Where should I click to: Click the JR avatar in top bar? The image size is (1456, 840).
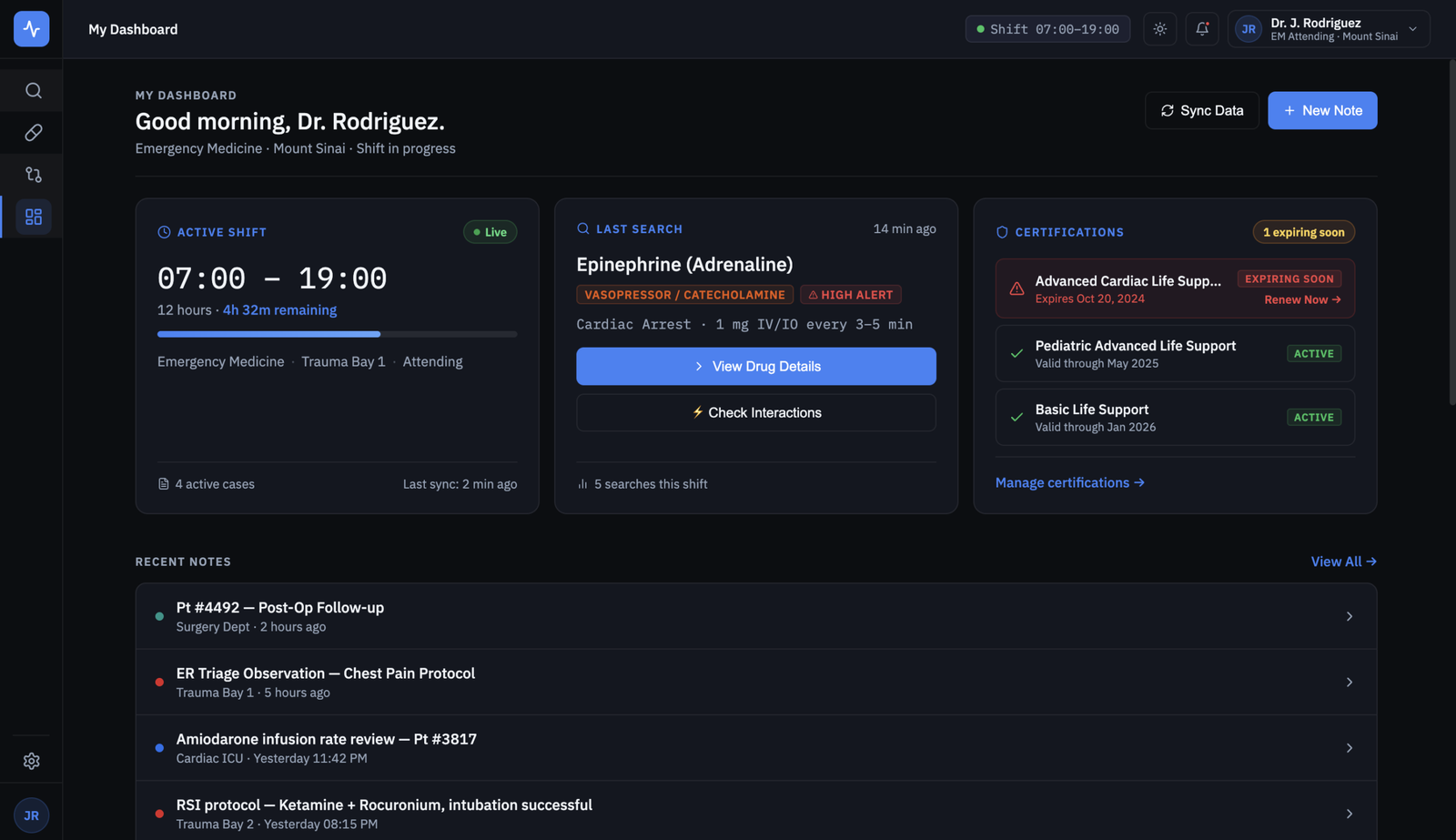pos(1249,29)
